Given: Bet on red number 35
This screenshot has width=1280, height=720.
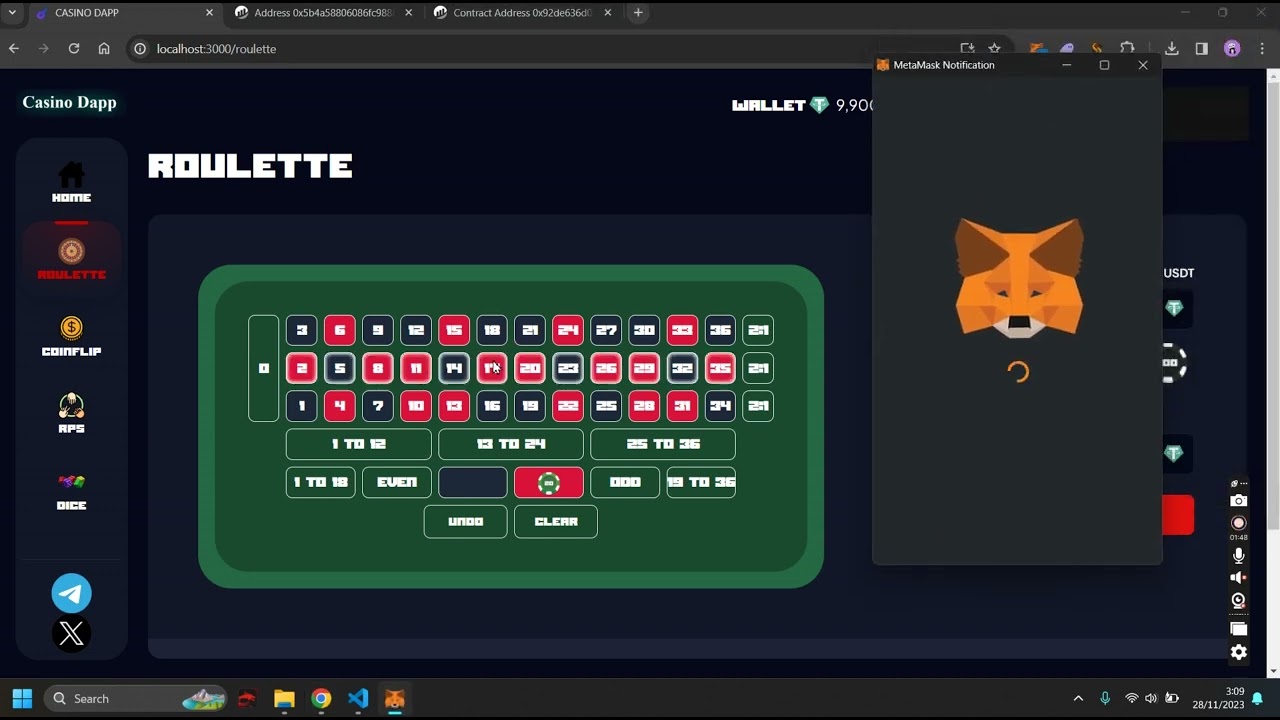Looking at the screenshot, I should [720, 368].
